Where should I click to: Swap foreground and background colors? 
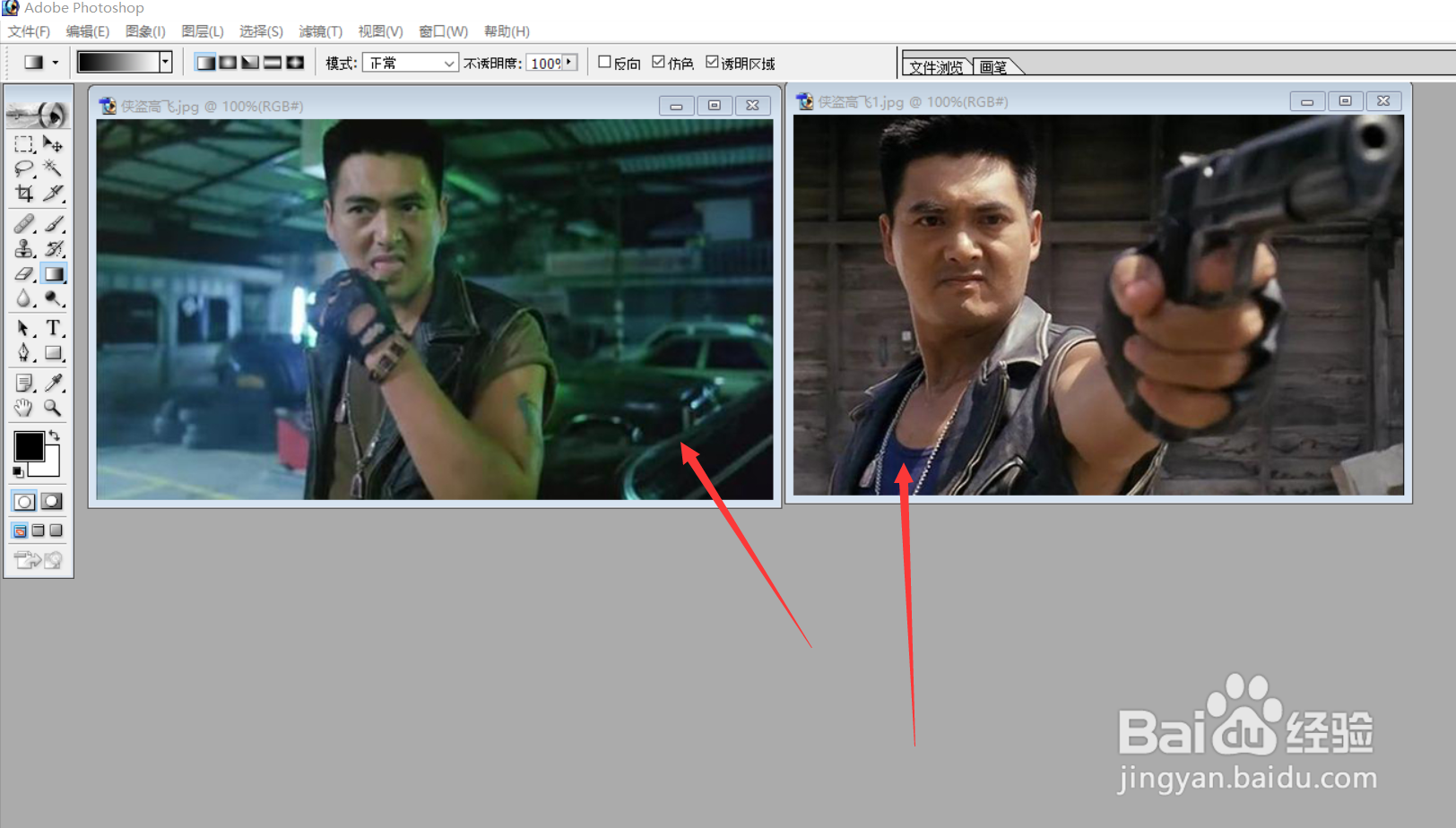(55, 436)
